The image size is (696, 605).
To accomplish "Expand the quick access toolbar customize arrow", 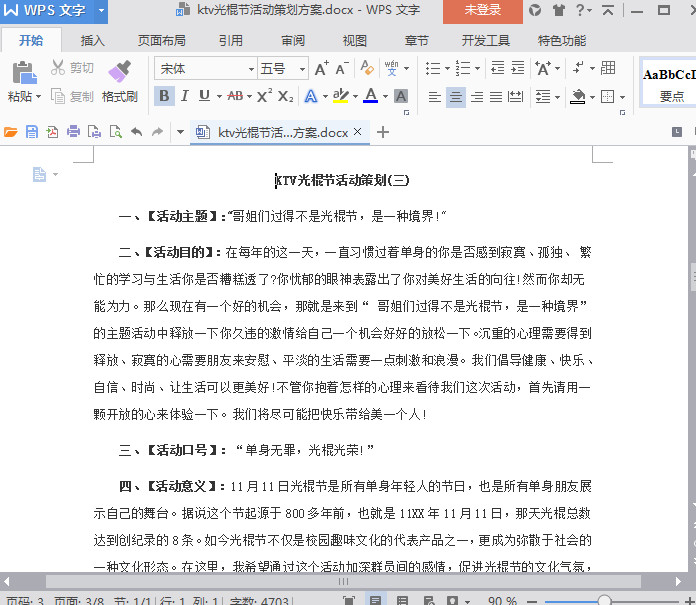I will click(180, 132).
